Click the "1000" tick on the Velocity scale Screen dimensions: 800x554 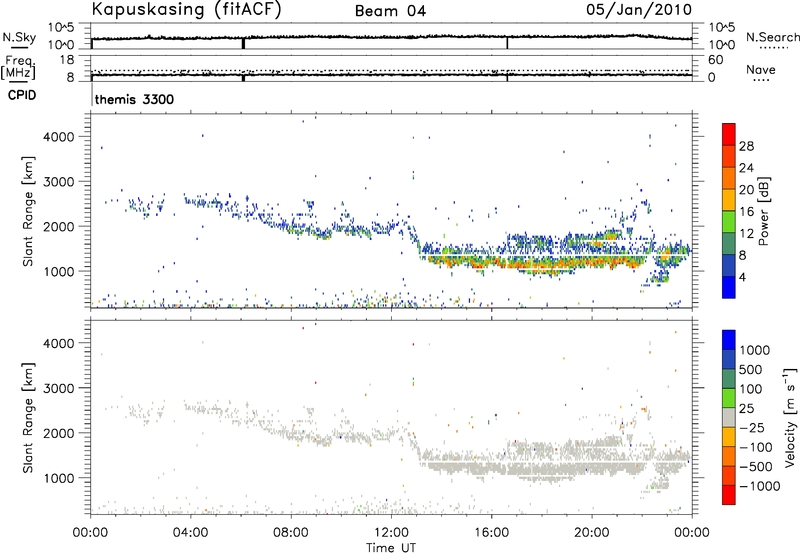pyautogui.click(x=754, y=350)
